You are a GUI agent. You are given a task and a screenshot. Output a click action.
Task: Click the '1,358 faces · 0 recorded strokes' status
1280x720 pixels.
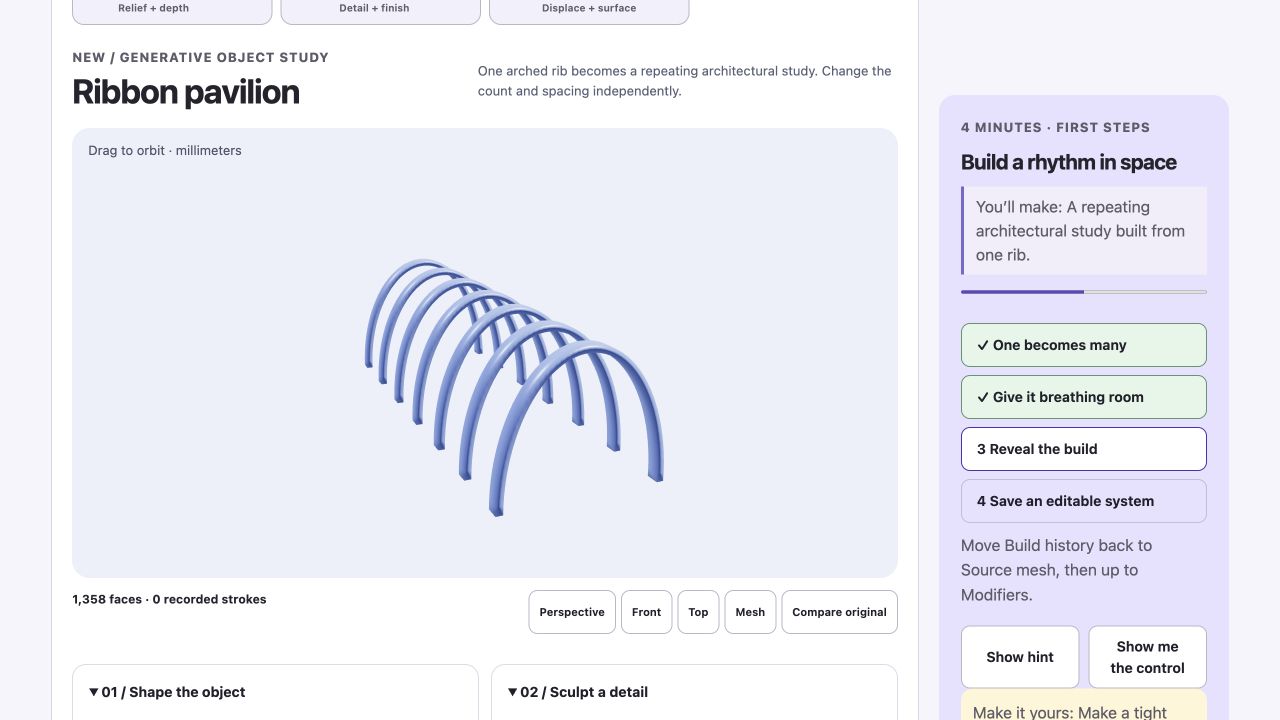coord(169,599)
